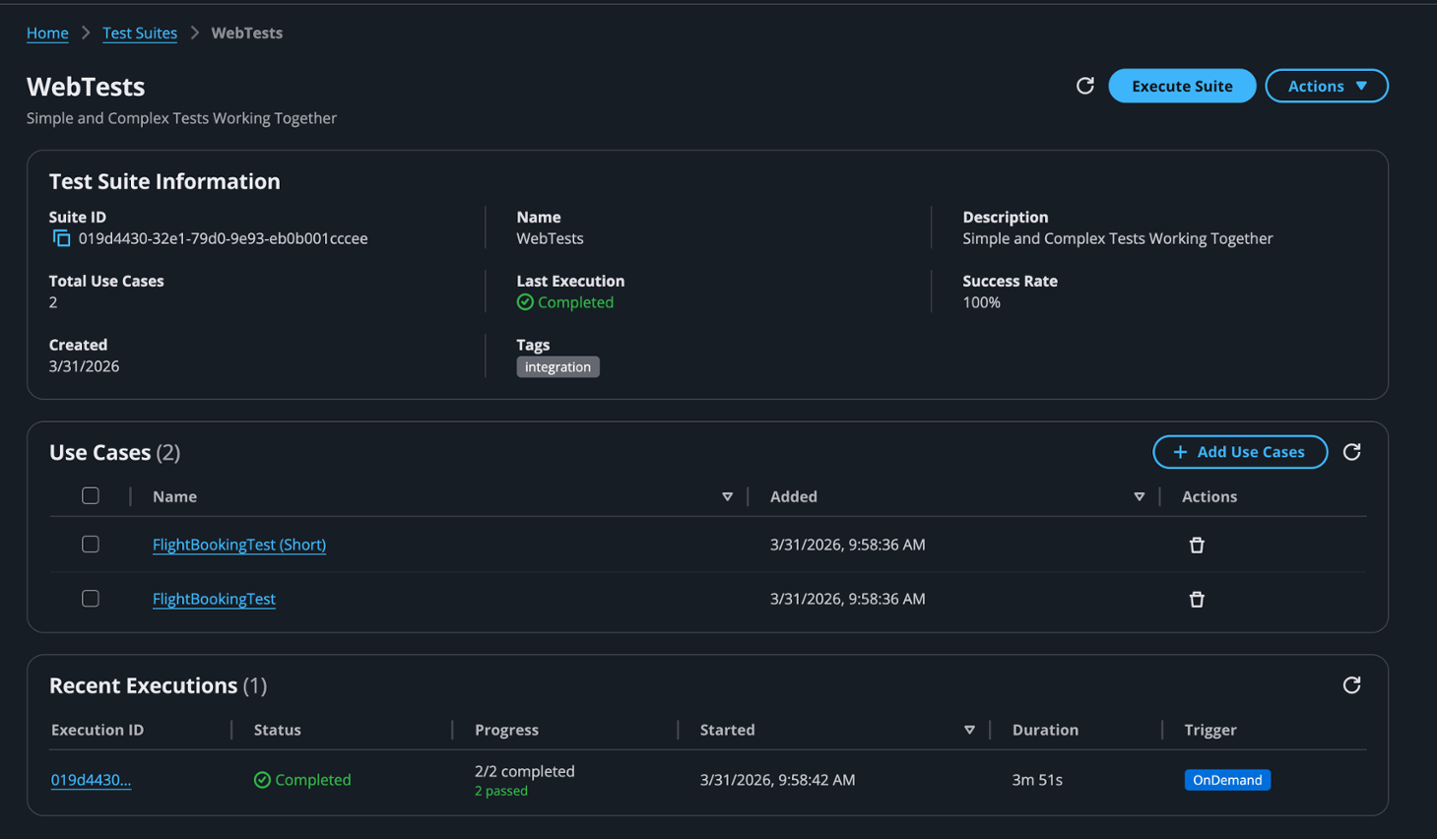Refresh the Recent Executions panel
The height and width of the screenshot is (839, 1437).
[1352, 685]
